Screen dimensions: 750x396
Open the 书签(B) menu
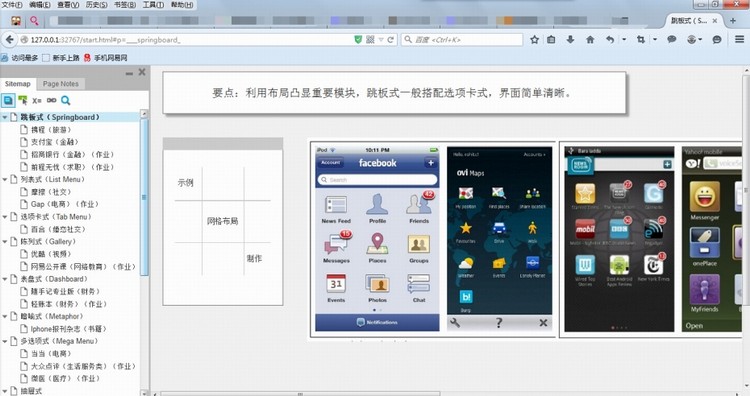124,4
